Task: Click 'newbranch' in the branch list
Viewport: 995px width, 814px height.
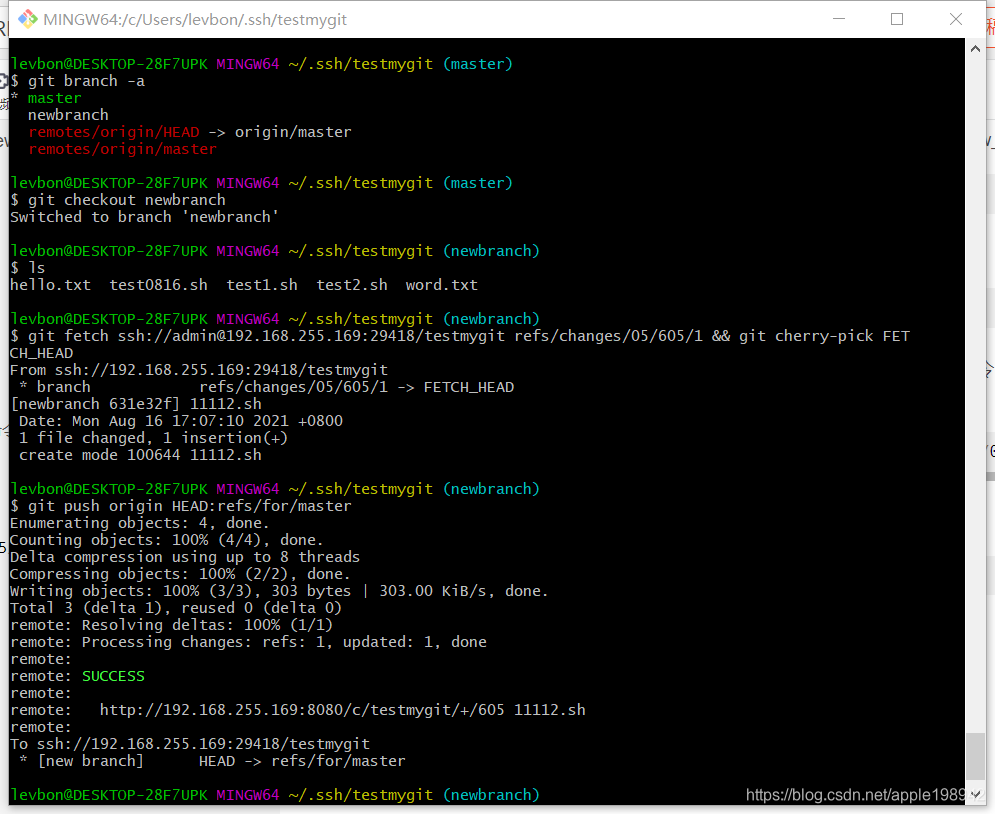Action: (68, 115)
